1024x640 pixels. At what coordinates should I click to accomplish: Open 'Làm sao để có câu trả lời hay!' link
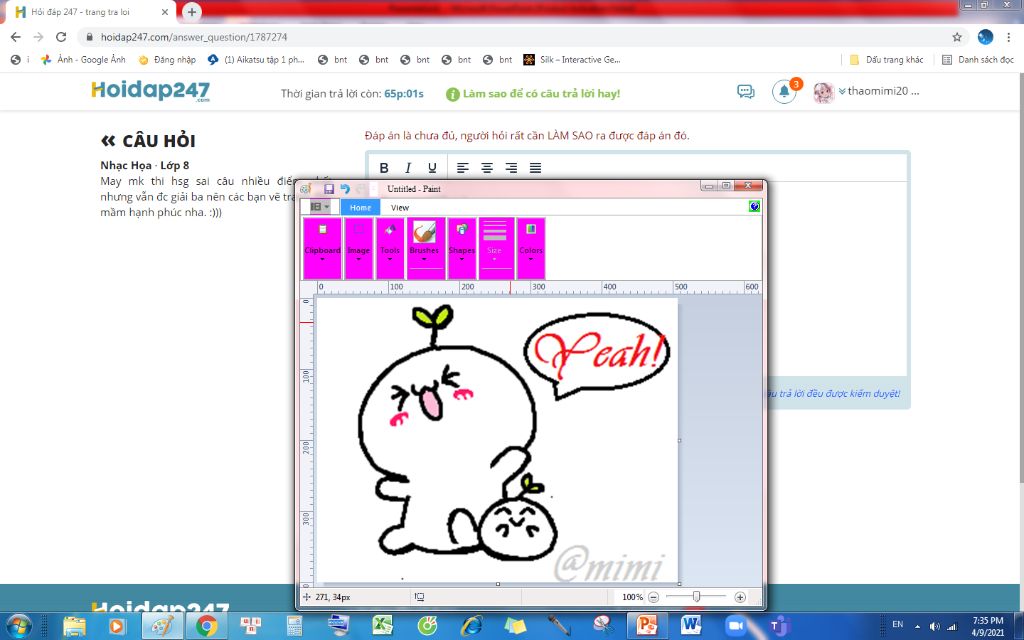tap(533, 94)
